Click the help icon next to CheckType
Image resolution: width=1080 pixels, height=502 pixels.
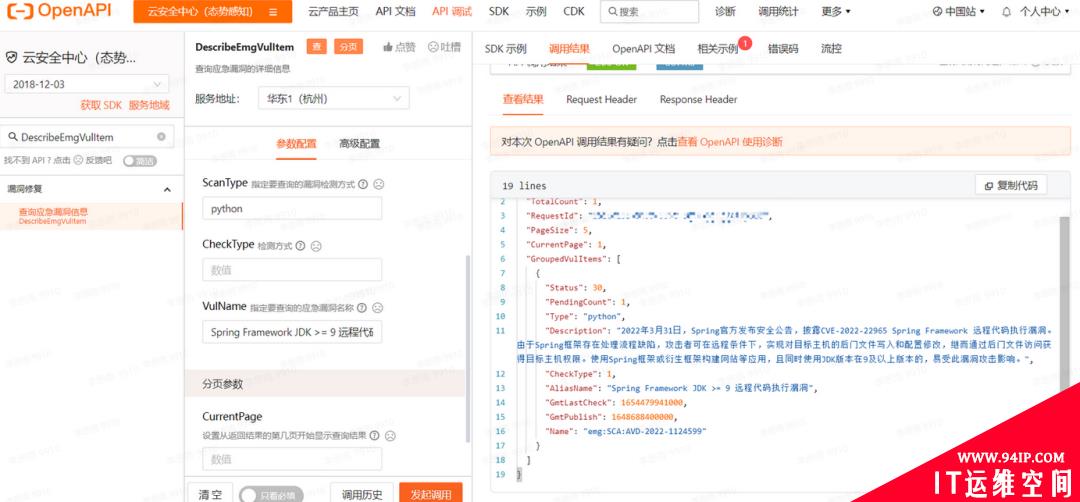coord(300,246)
